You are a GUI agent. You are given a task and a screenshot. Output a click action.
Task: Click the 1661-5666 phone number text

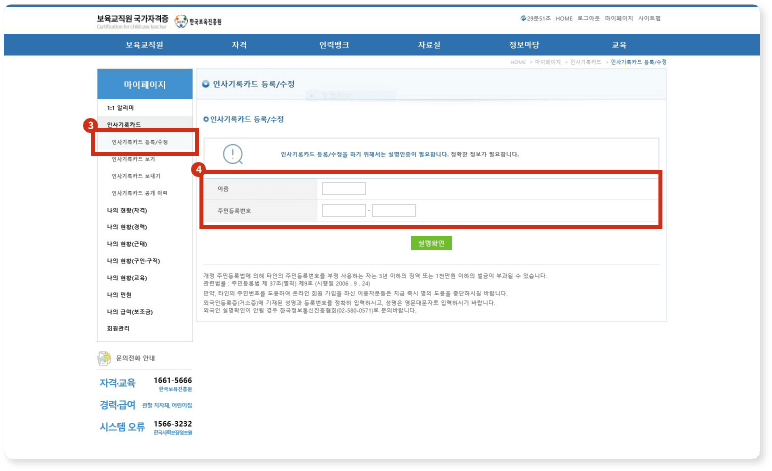point(173,380)
